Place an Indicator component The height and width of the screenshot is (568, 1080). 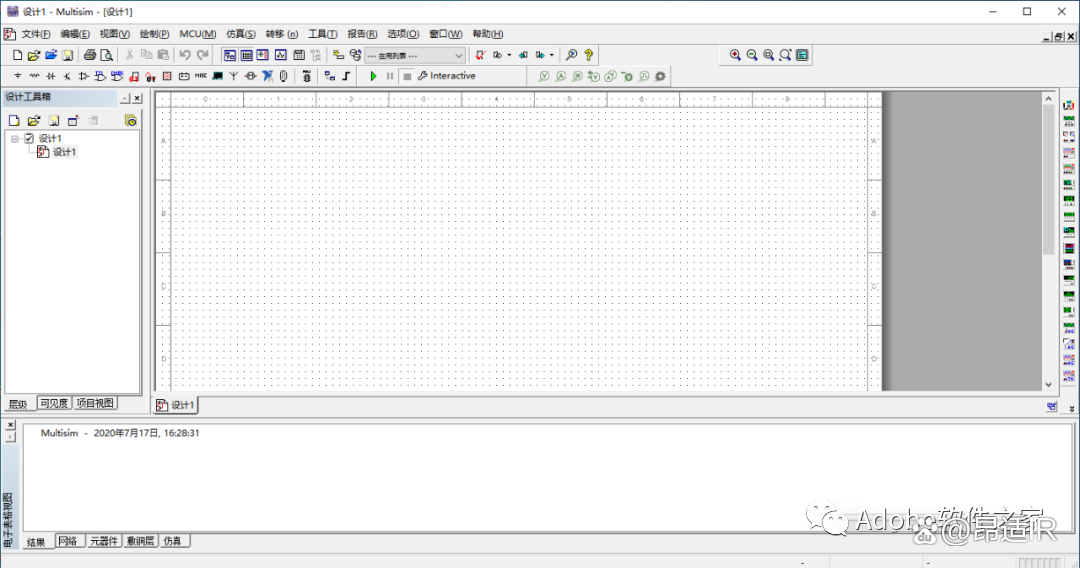[x=167, y=76]
